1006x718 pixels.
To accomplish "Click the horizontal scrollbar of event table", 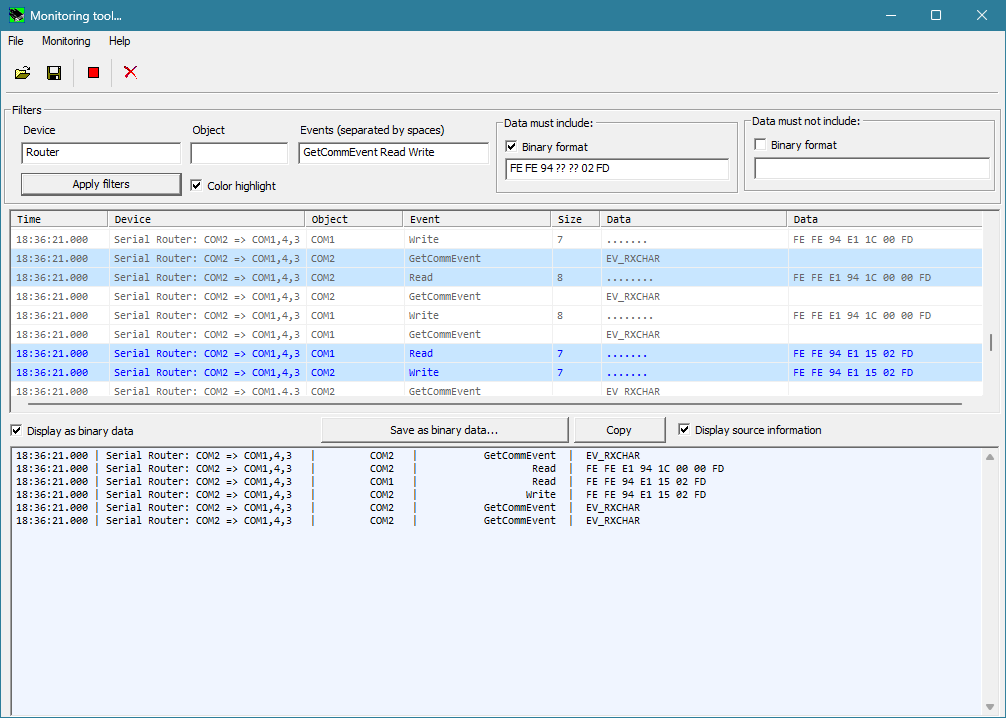I will tap(495, 404).
